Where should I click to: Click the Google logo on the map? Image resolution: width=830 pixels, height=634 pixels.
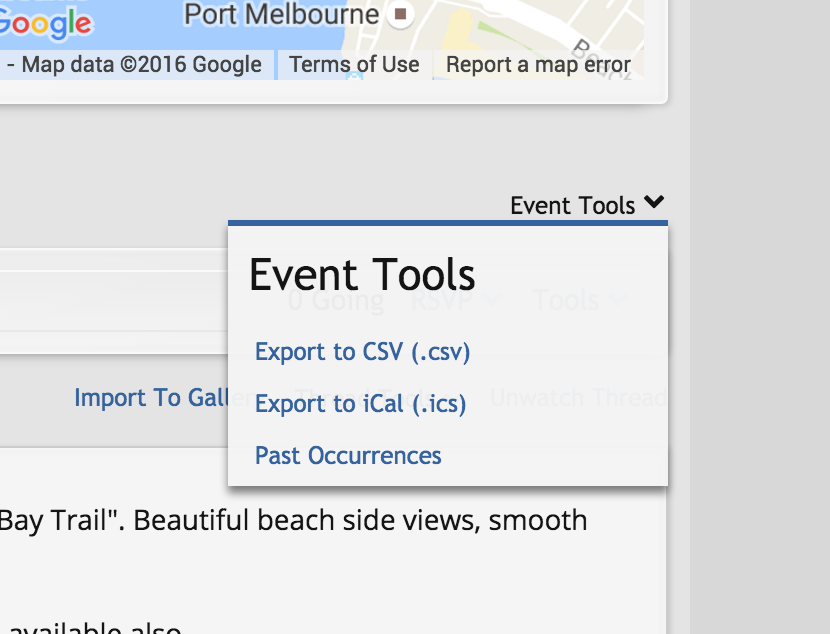[x=46, y=23]
